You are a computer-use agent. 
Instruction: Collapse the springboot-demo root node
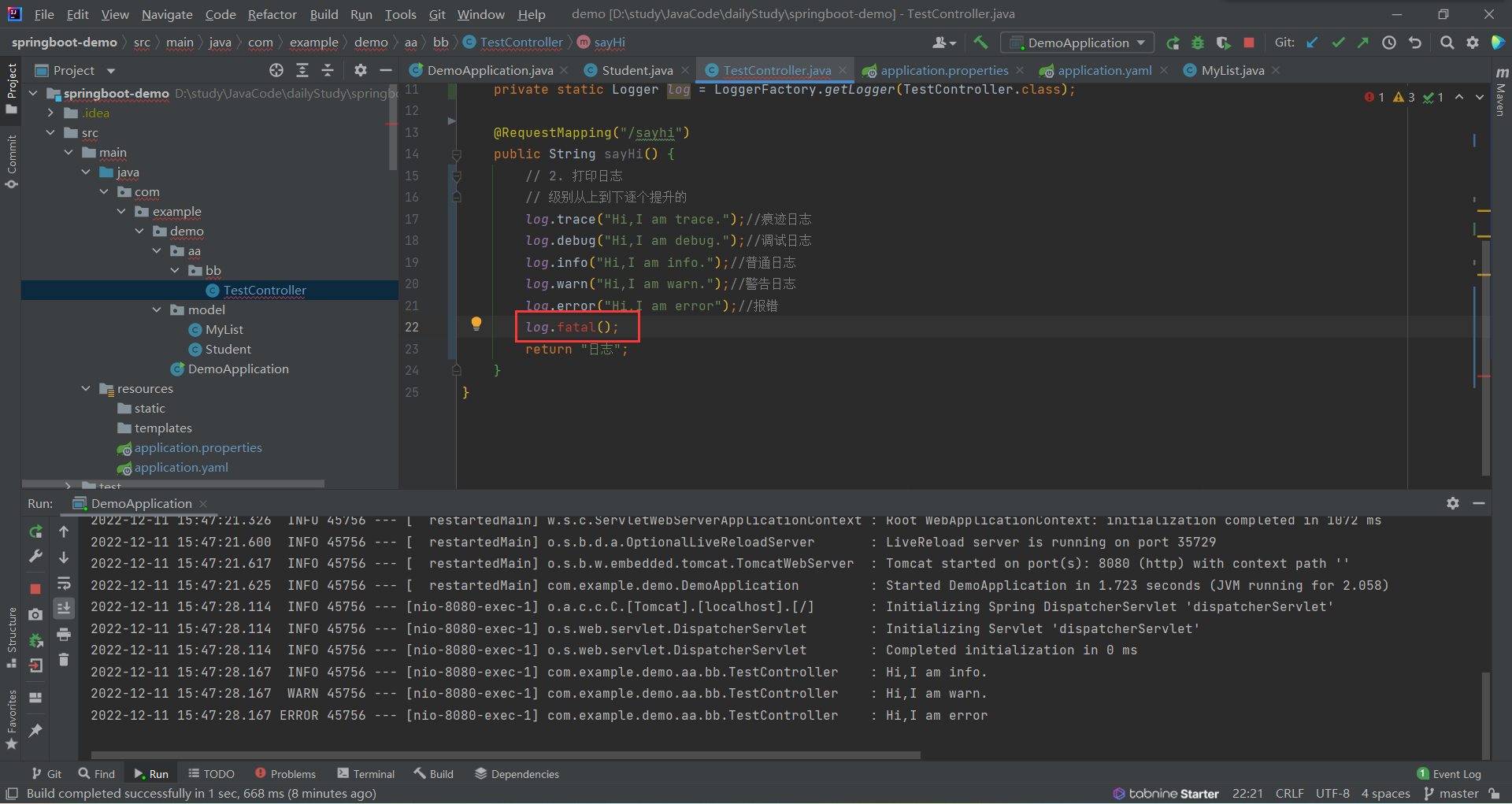pos(33,94)
